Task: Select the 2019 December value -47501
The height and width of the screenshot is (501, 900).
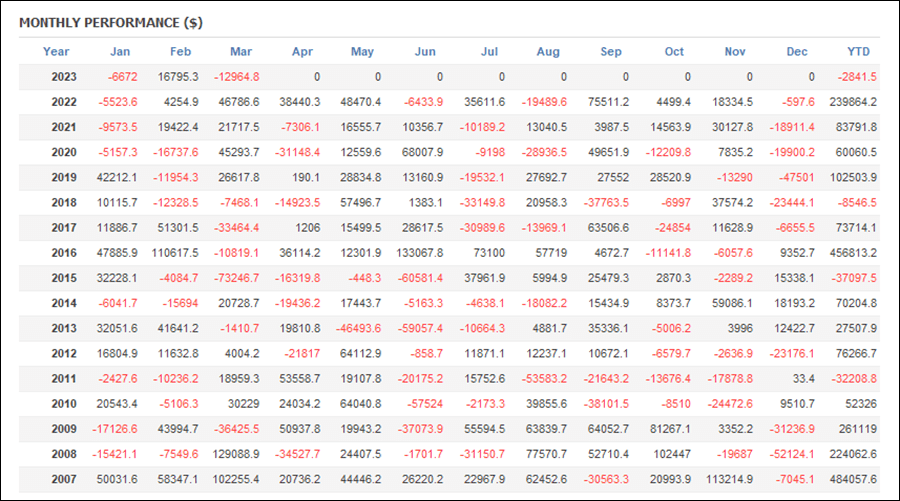Action: (796, 178)
